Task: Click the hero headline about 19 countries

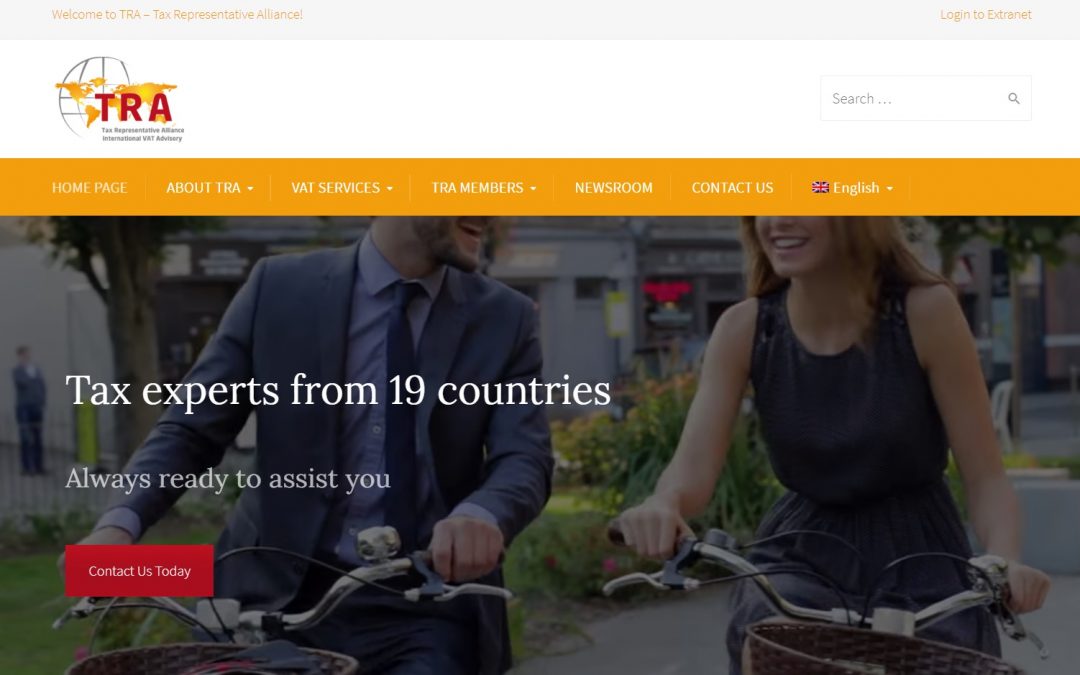Action: click(338, 391)
